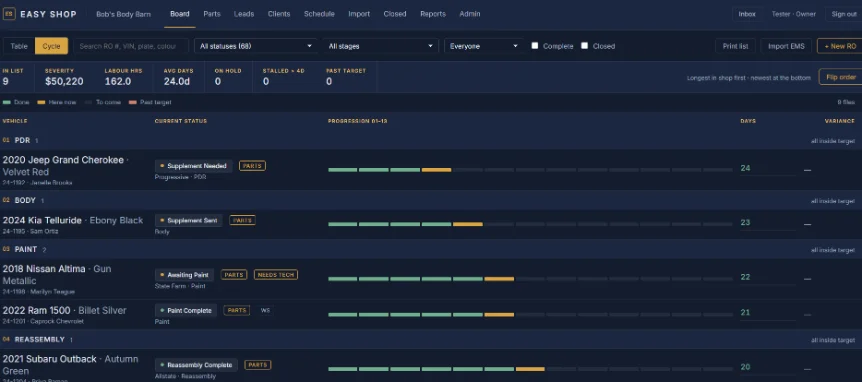Click the Severity $50,220 stat
The image size is (862, 382).
pos(64,77)
